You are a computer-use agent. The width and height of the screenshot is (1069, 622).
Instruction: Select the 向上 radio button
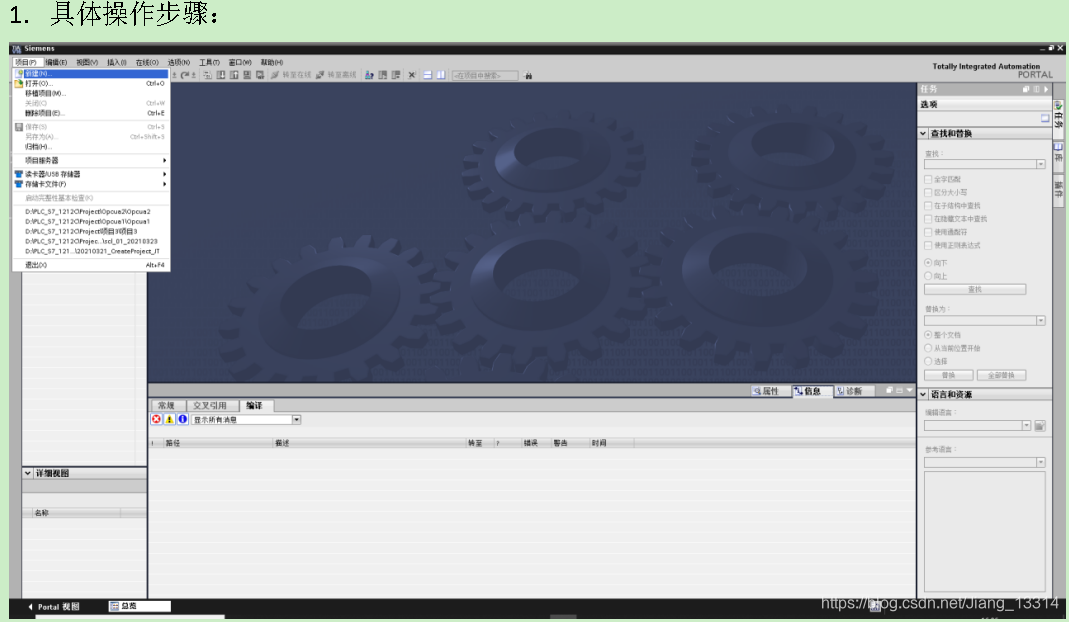pos(928,276)
